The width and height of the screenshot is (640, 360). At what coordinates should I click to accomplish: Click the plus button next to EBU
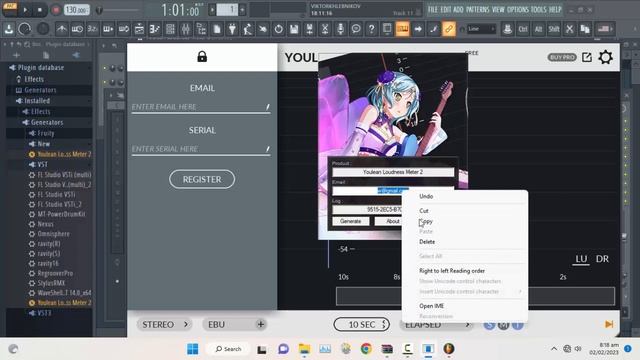260,324
